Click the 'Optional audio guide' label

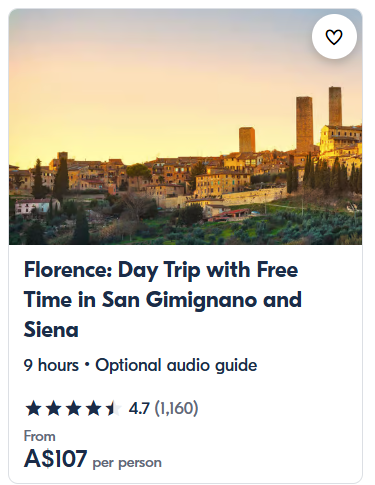[176, 365]
